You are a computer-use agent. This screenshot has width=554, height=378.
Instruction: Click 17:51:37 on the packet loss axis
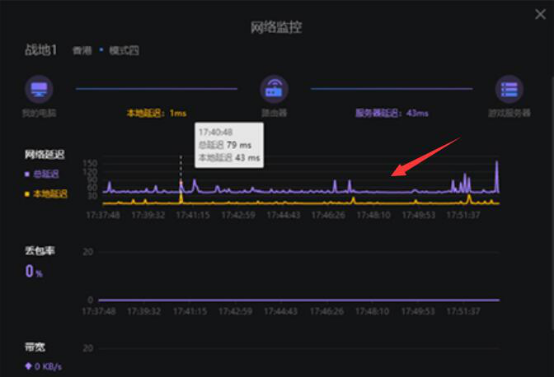coord(463,311)
